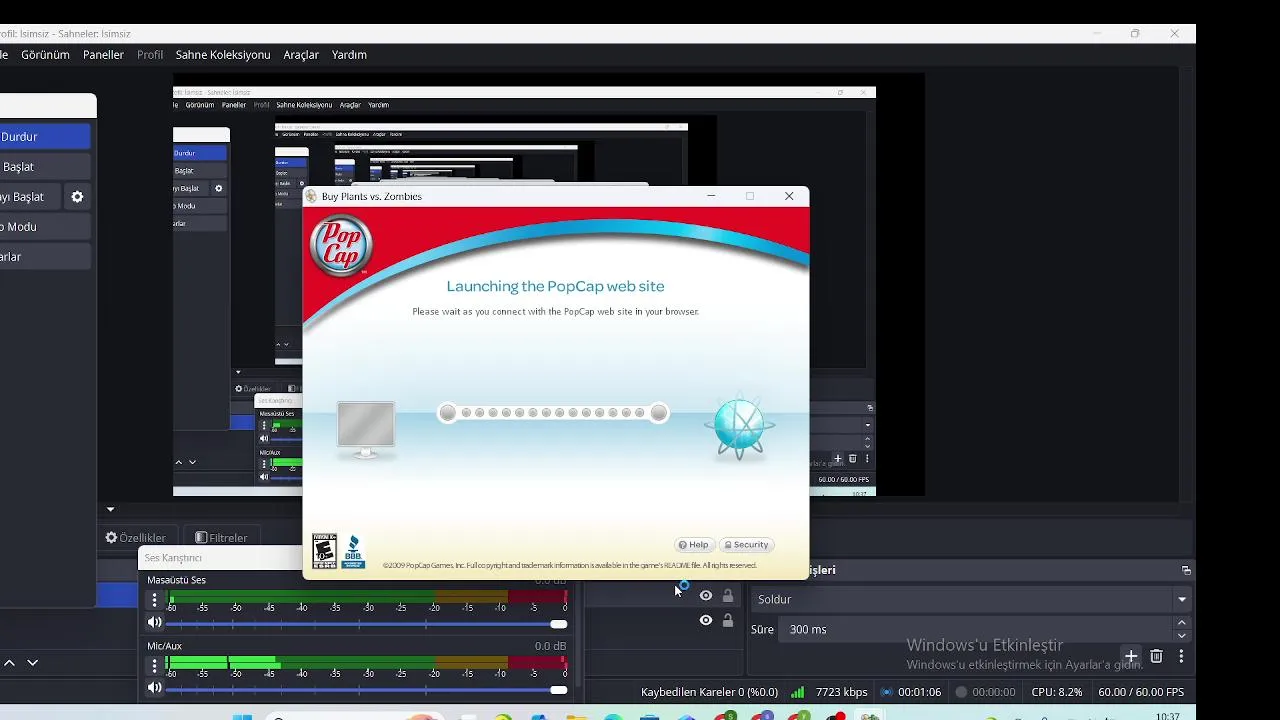Undock the scene transitions panel icon
Viewport: 1280px width, 720px height.
click(1186, 570)
